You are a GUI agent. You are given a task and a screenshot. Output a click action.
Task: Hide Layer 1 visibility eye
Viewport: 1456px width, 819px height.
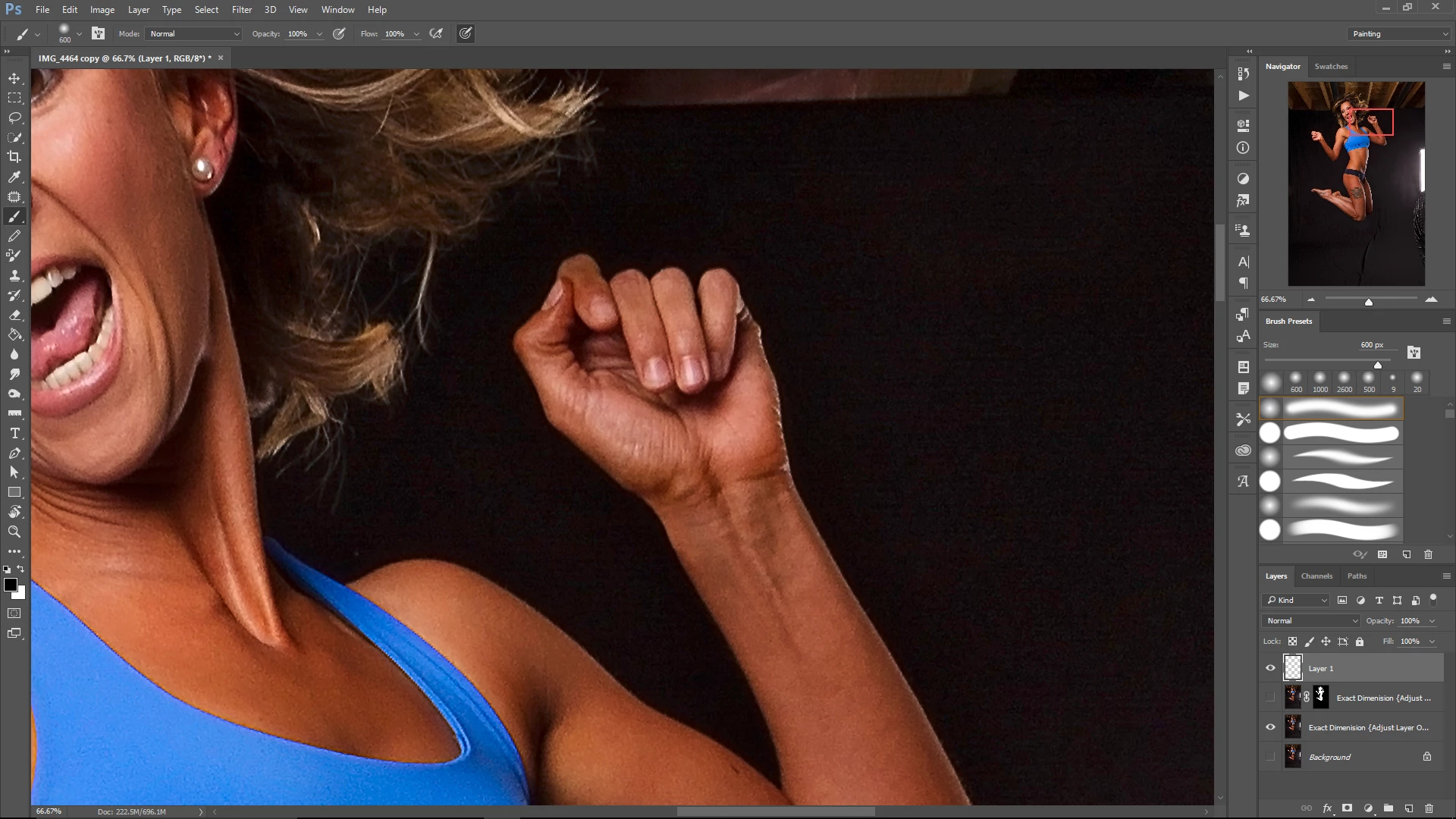coord(1270,668)
